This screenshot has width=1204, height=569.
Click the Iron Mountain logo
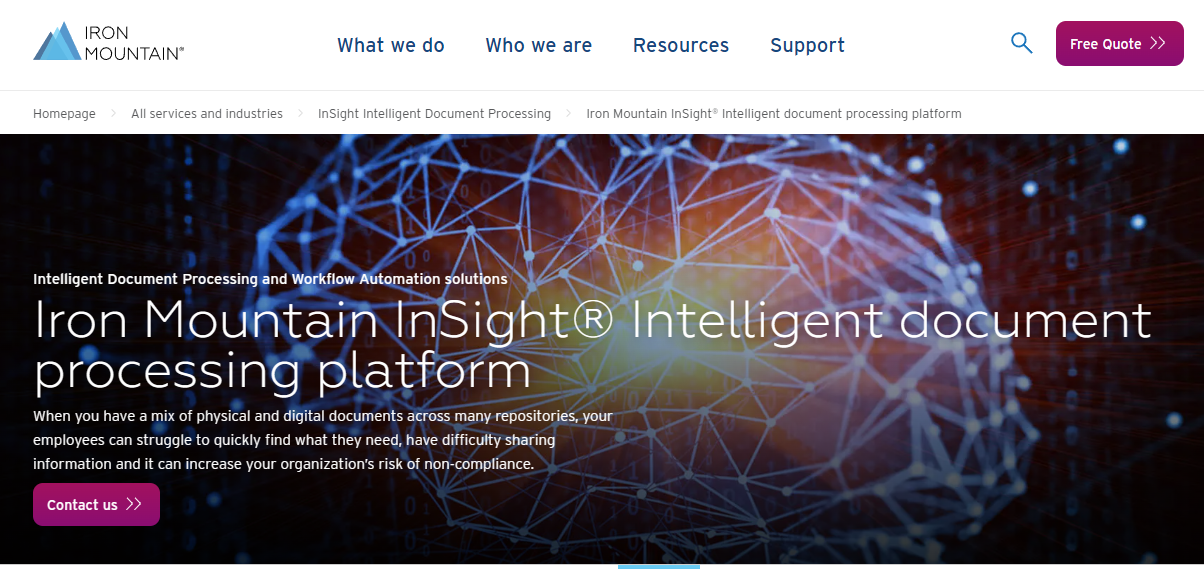click(x=108, y=42)
